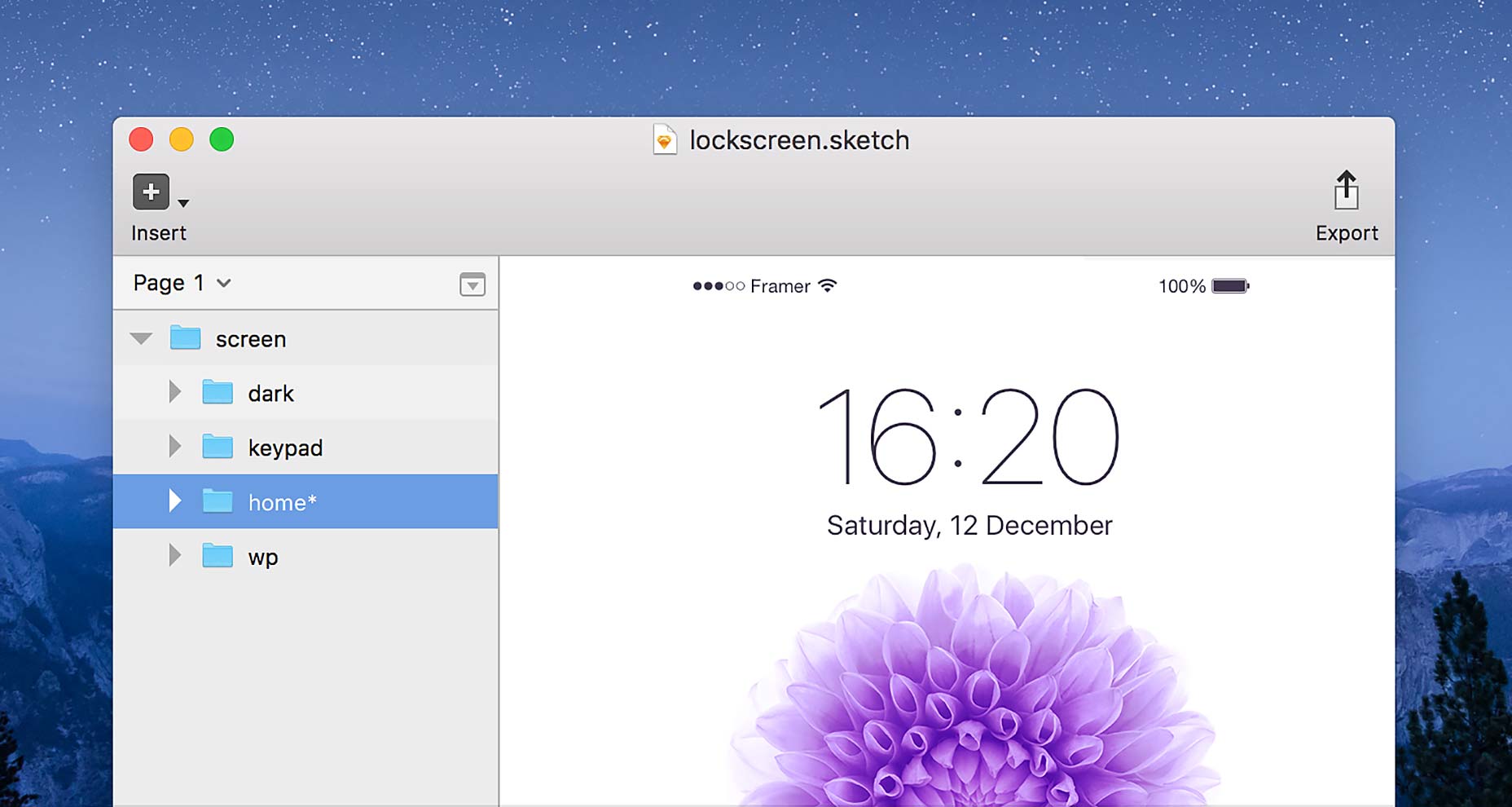This screenshot has width=1512, height=807.
Task: Click the 16:20 clock text on canvas
Action: pyautogui.click(x=969, y=436)
